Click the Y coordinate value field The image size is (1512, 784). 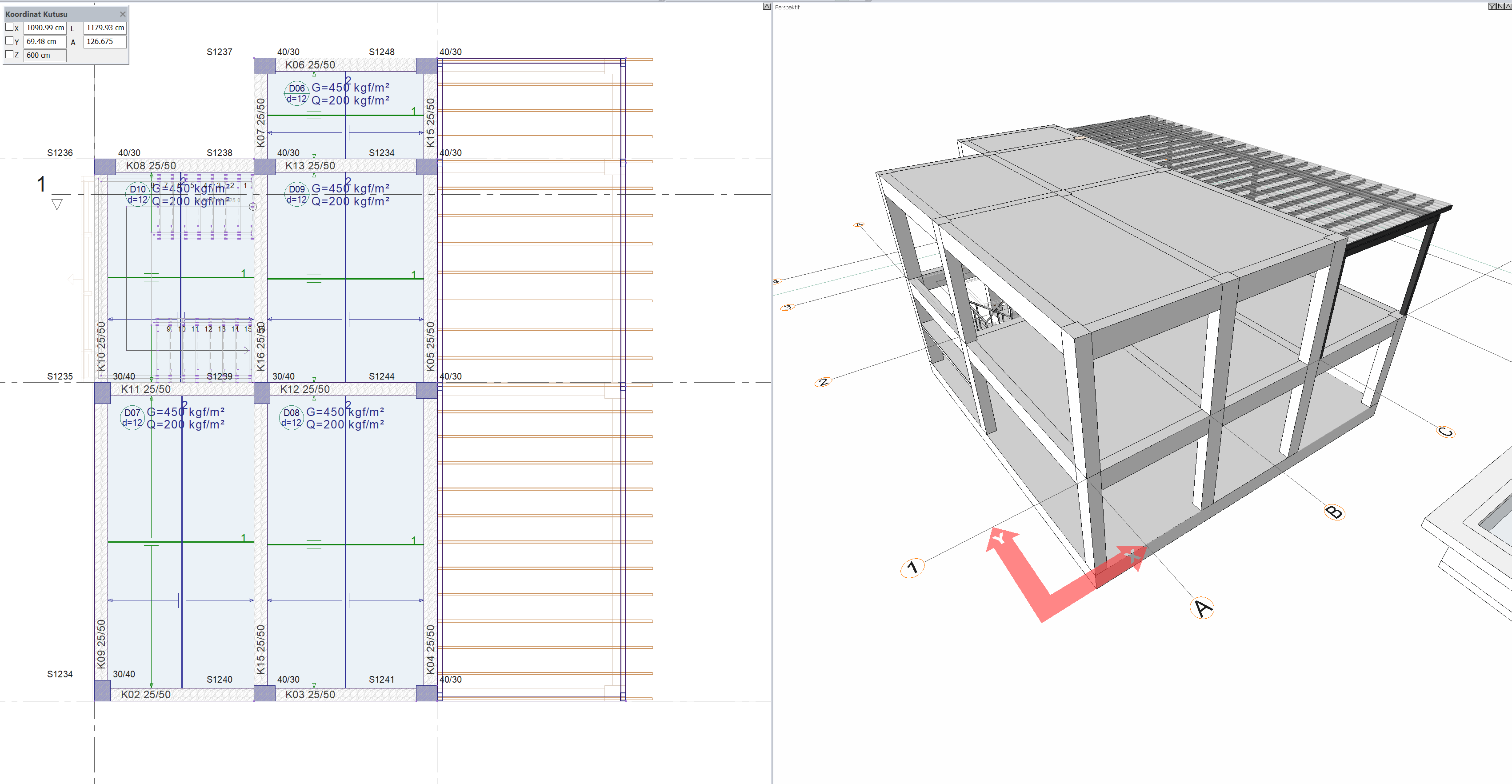pyautogui.click(x=45, y=42)
